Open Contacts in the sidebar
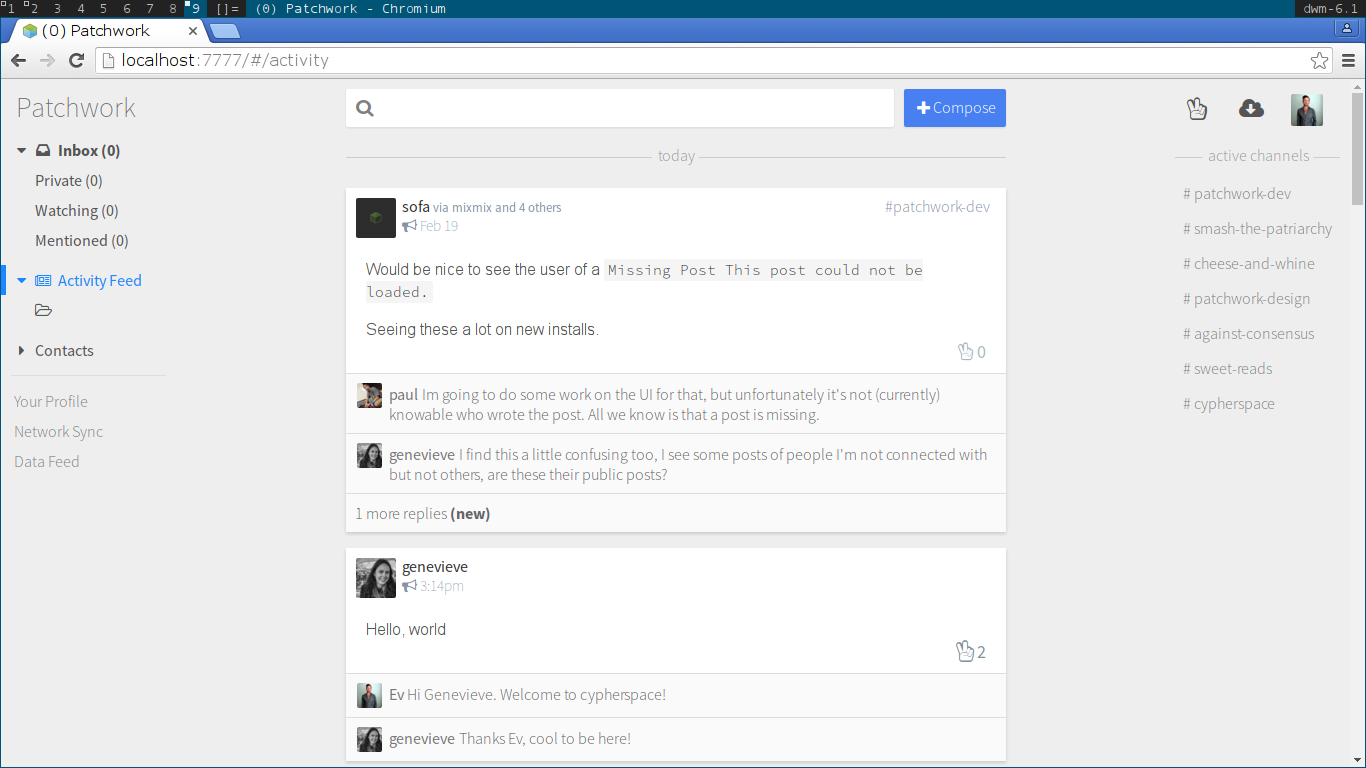Viewport: 1366px width, 768px height. [64, 351]
